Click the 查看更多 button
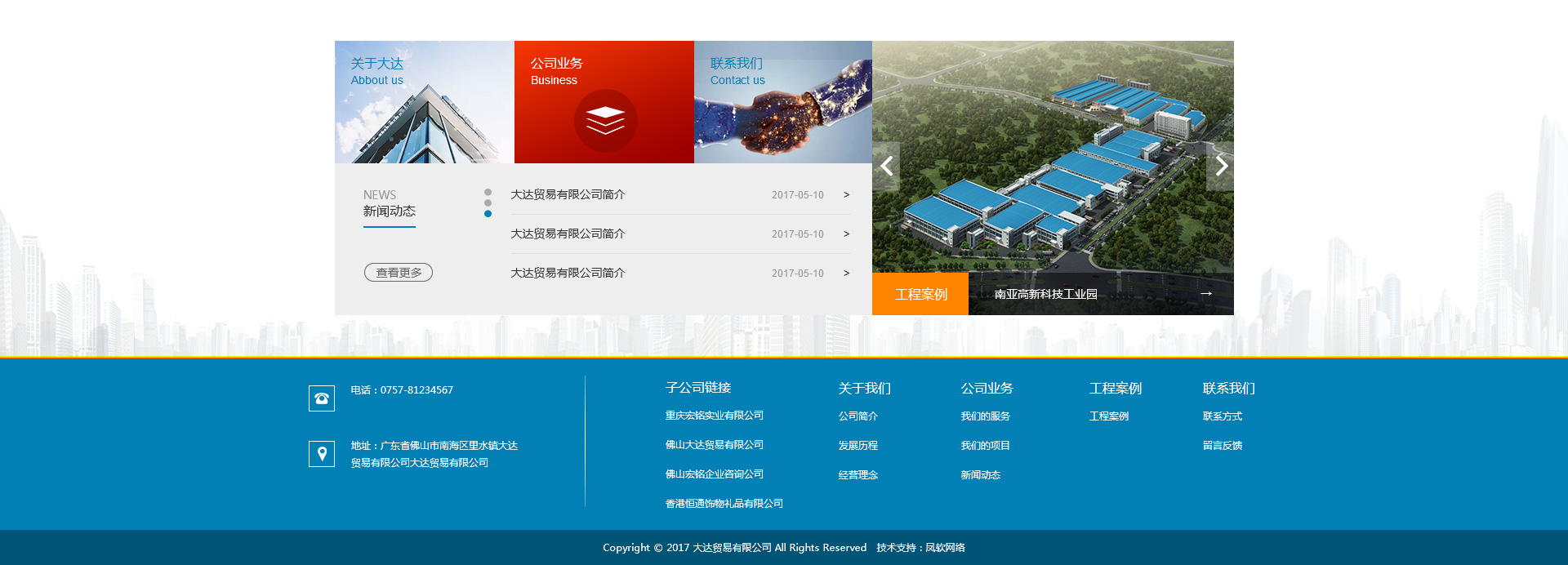The image size is (1568, 565). point(399,273)
